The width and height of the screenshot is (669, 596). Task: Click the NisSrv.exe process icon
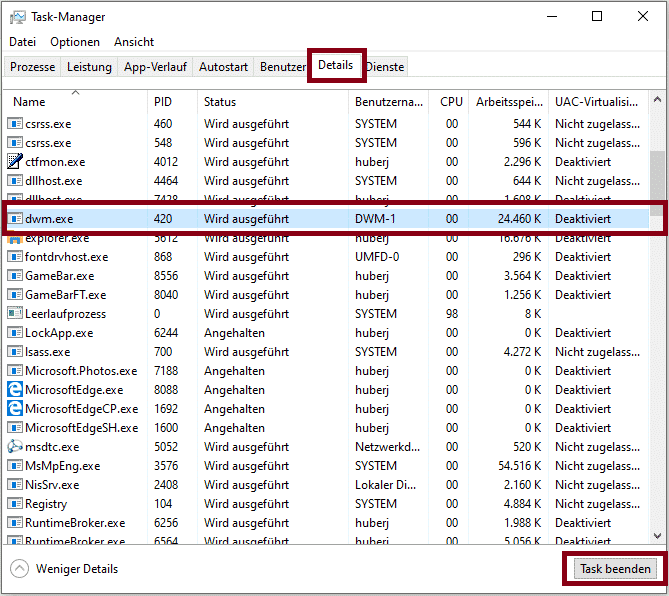[15, 485]
